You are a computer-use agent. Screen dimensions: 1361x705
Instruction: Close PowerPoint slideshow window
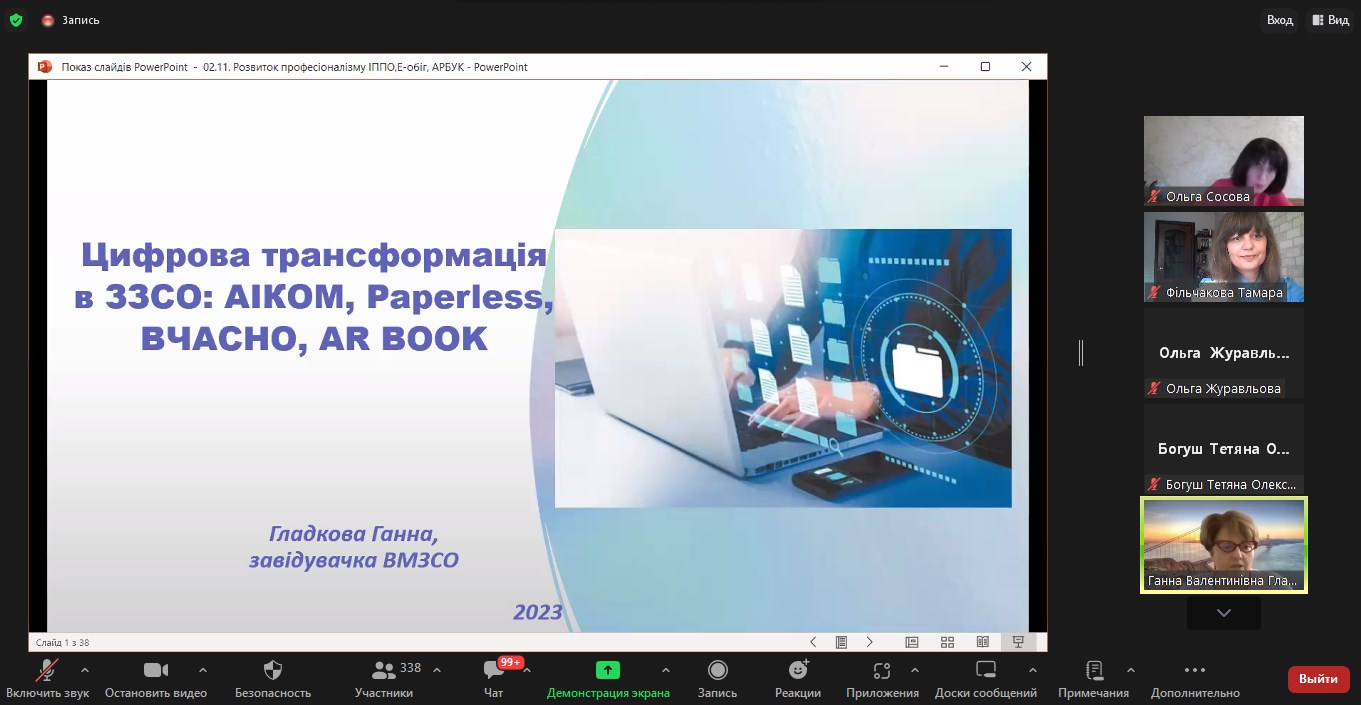pos(1026,67)
